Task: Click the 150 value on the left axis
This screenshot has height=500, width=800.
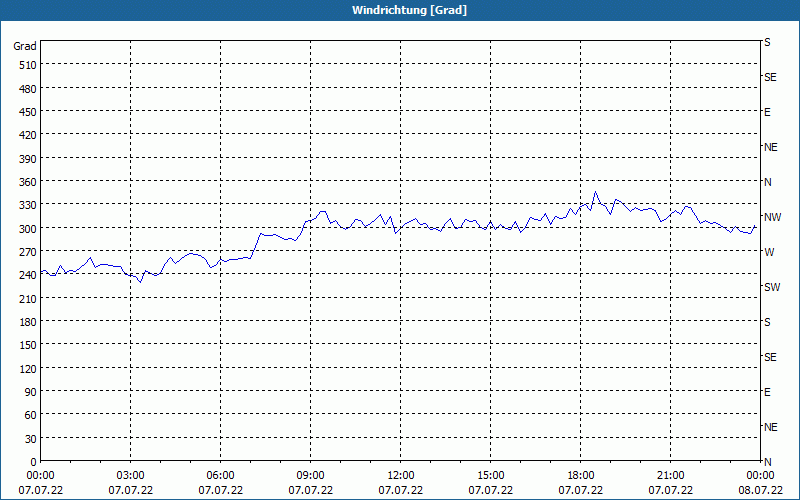Action: tap(28, 345)
